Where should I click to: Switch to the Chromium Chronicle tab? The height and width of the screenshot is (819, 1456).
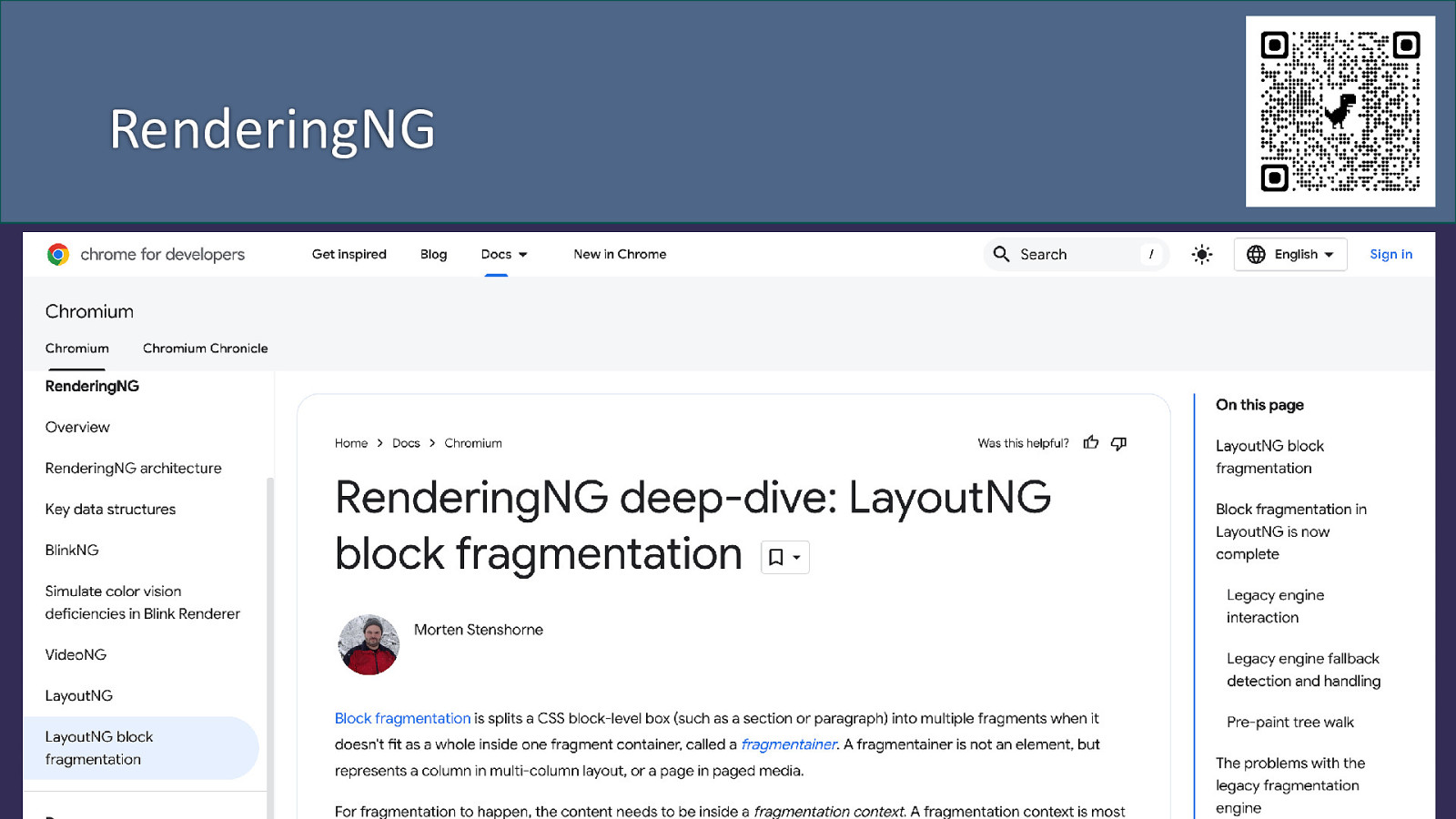point(206,349)
